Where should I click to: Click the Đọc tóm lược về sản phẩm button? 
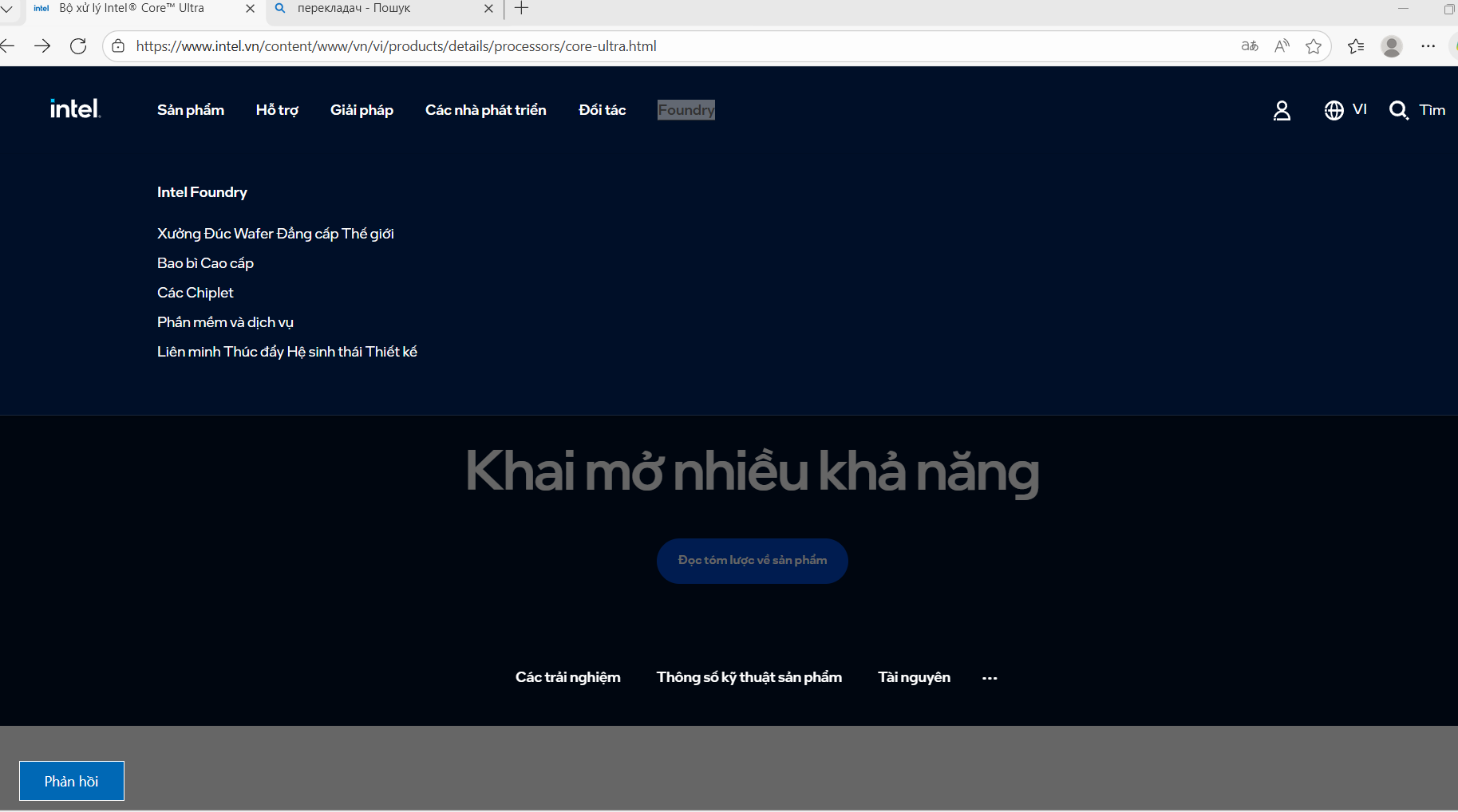click(x=753, y=561)
